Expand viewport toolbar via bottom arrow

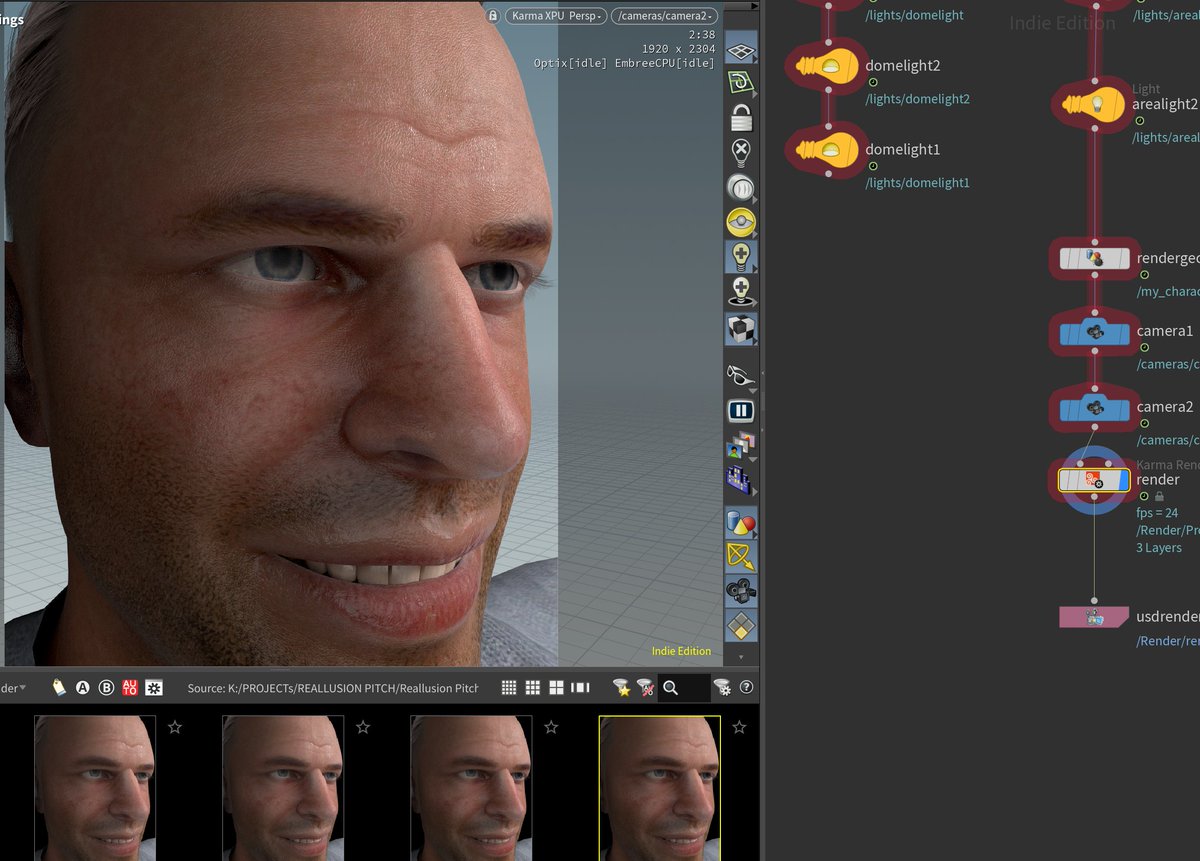[741, 658]
